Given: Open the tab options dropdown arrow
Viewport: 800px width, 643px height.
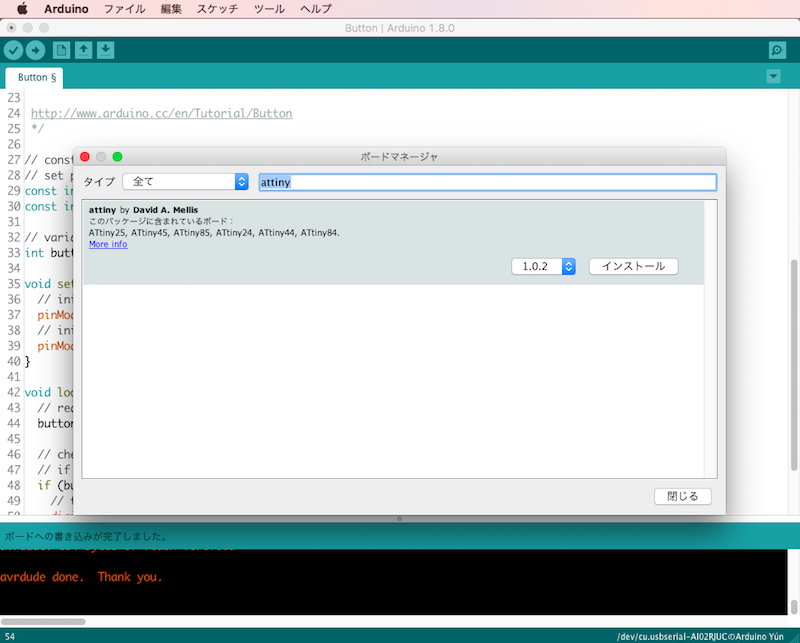Looking at the screenshot, I should 773,77.
